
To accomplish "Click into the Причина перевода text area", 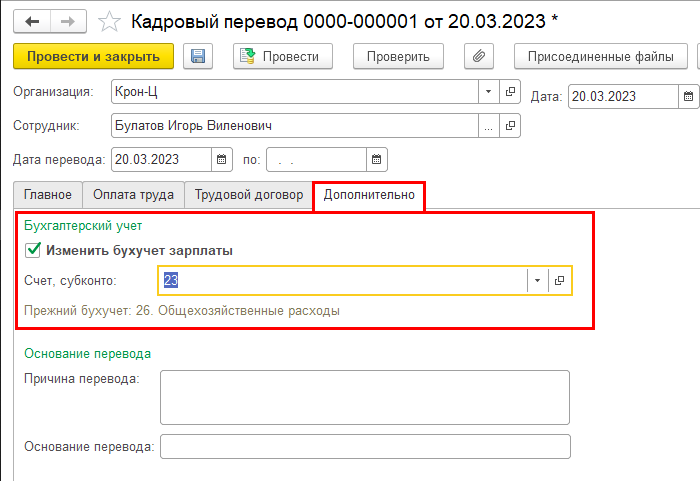I will pos(364,397).
